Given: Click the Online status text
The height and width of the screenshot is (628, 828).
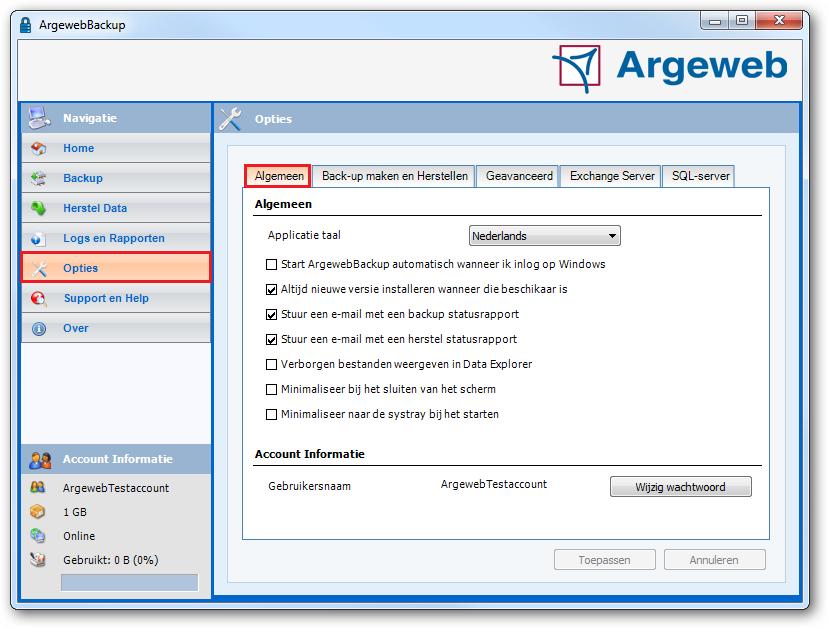Looking at the screenshot, I should tap(79, 536).
